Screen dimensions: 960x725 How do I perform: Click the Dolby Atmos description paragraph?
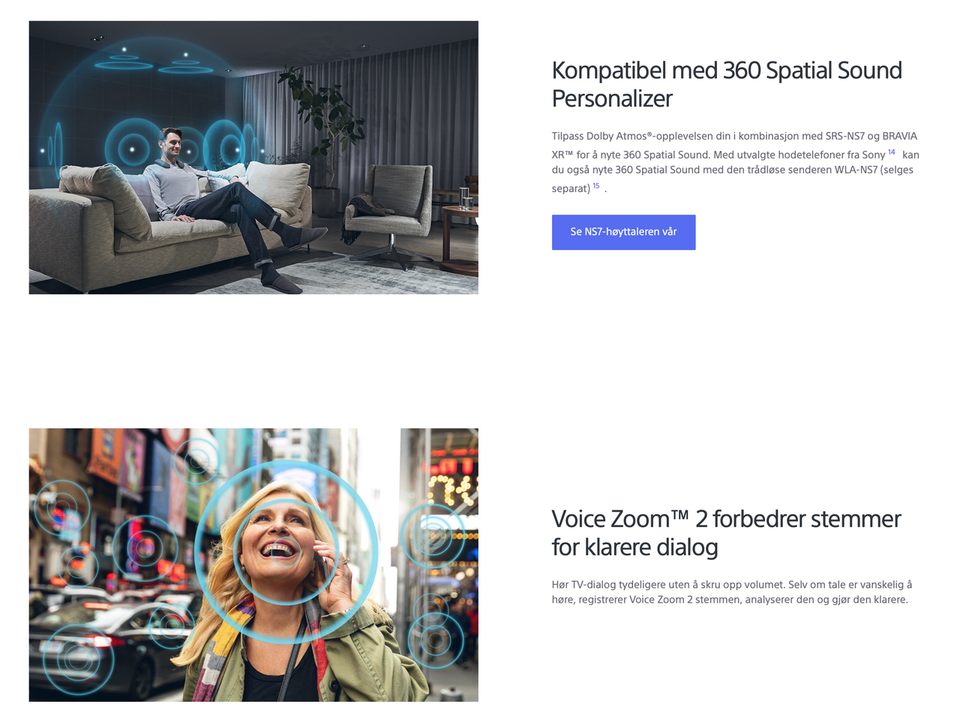click(x=735, y=162)
